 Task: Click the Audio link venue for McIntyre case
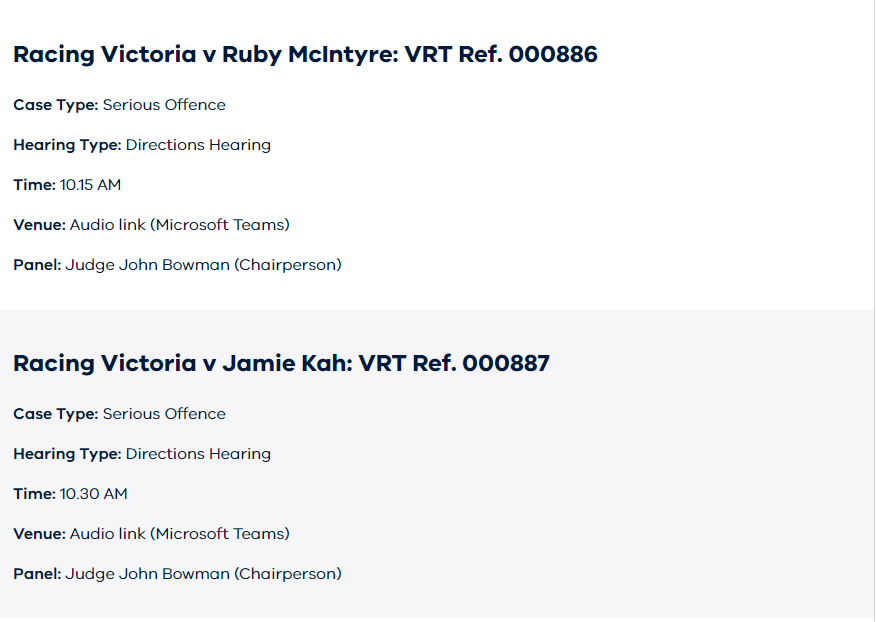(179, 225)
